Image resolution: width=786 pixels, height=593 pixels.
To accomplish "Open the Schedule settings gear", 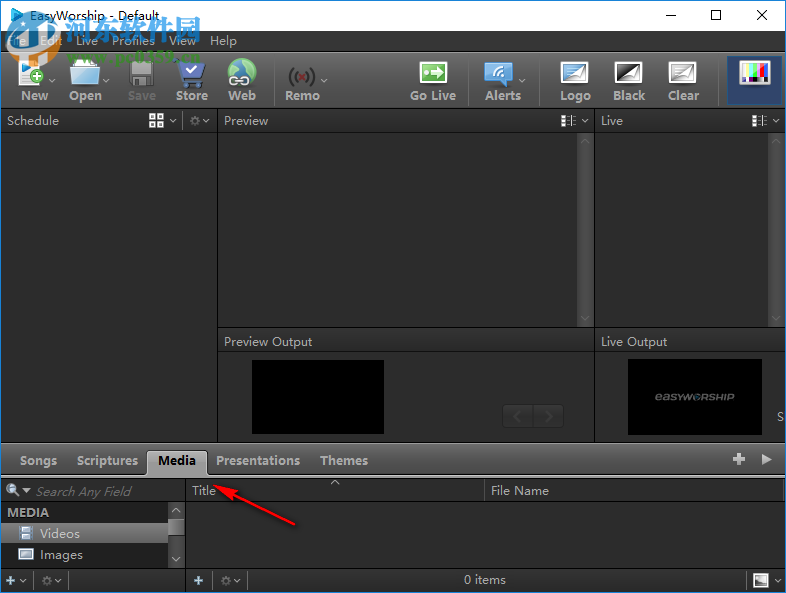I will point(195,120).
